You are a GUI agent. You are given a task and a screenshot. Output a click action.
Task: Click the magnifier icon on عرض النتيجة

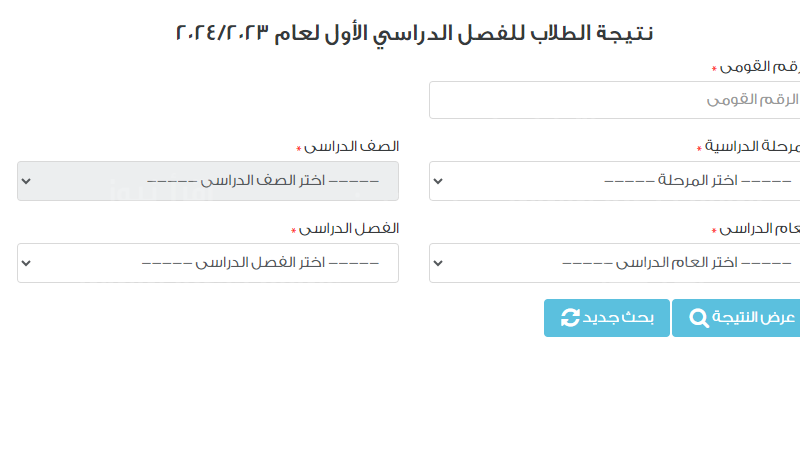point(700,318)
